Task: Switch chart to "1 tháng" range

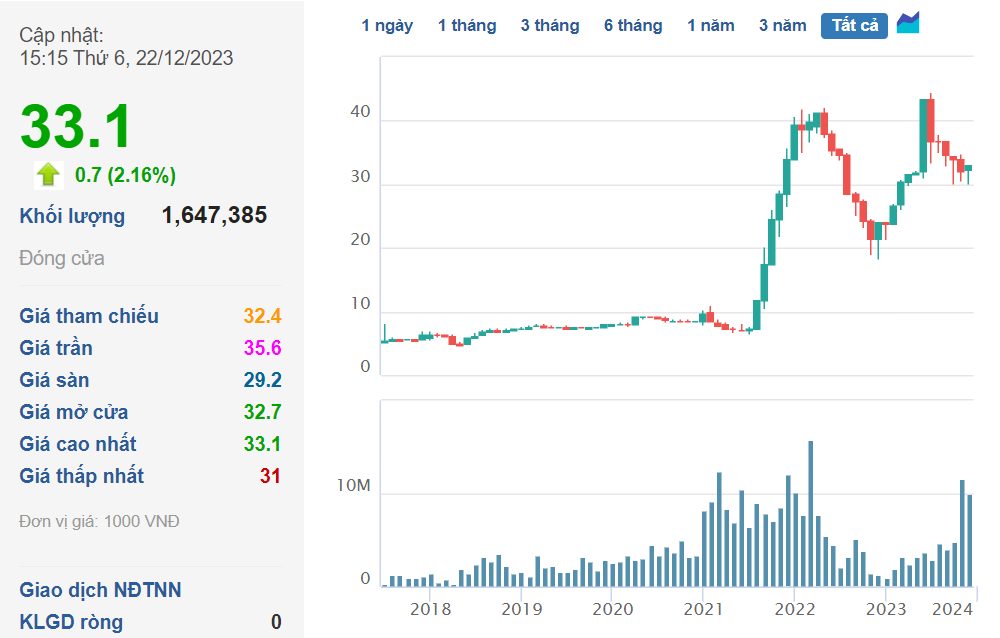Action: click(x=467, y=26)
